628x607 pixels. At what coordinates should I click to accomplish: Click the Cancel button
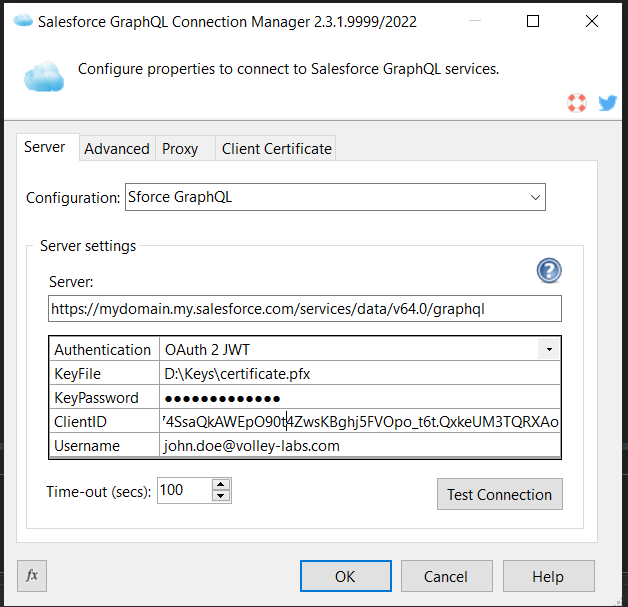pyautogui.click(x=446, y=576)
